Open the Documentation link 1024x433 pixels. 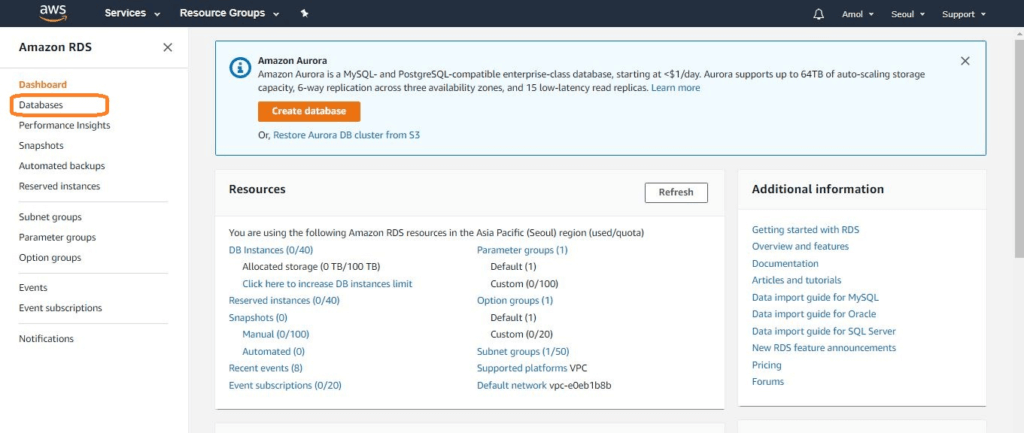[x=785, y=263]
